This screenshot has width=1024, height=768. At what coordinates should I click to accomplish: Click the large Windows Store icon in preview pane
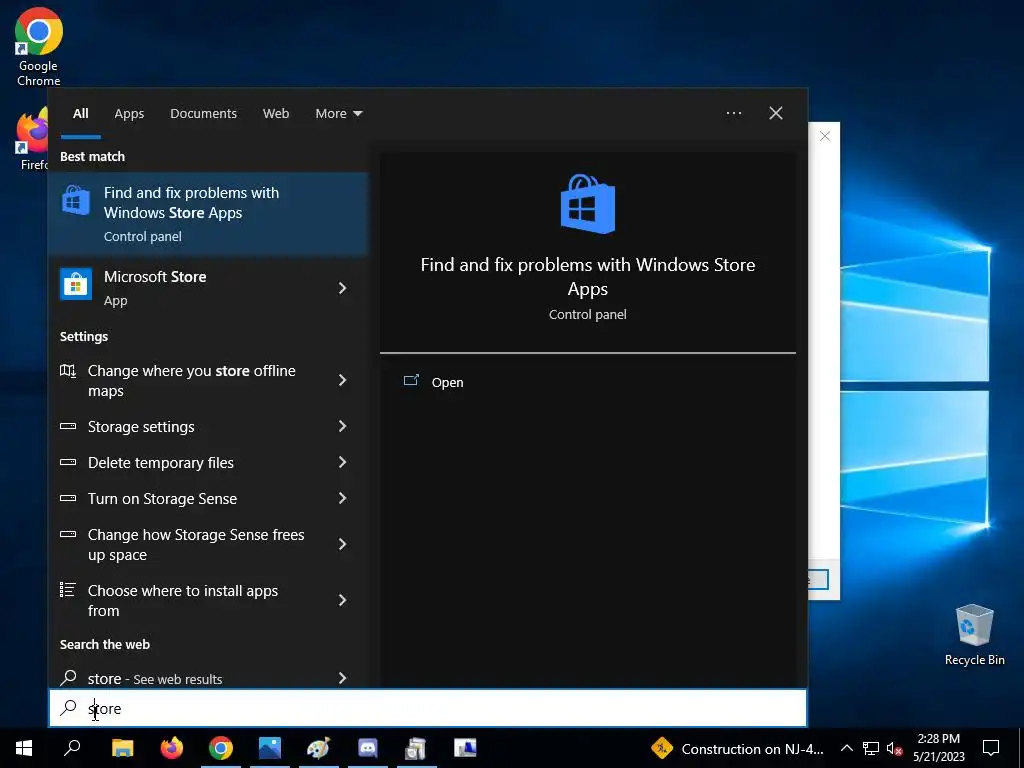pyautogui.click(x=588, y=204)
